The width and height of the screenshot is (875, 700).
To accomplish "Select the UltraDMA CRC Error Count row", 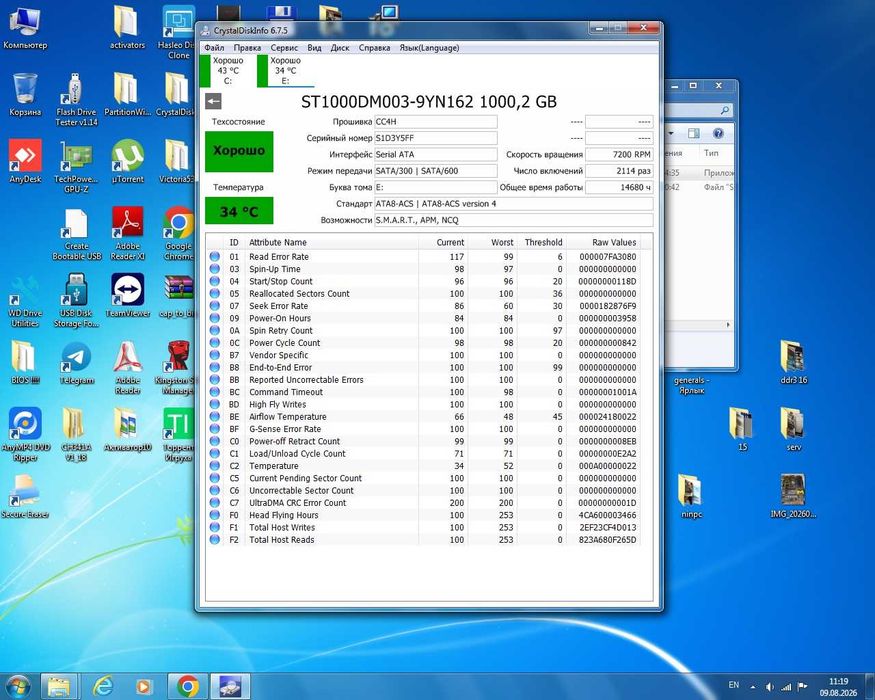I will tap(423, 503).
